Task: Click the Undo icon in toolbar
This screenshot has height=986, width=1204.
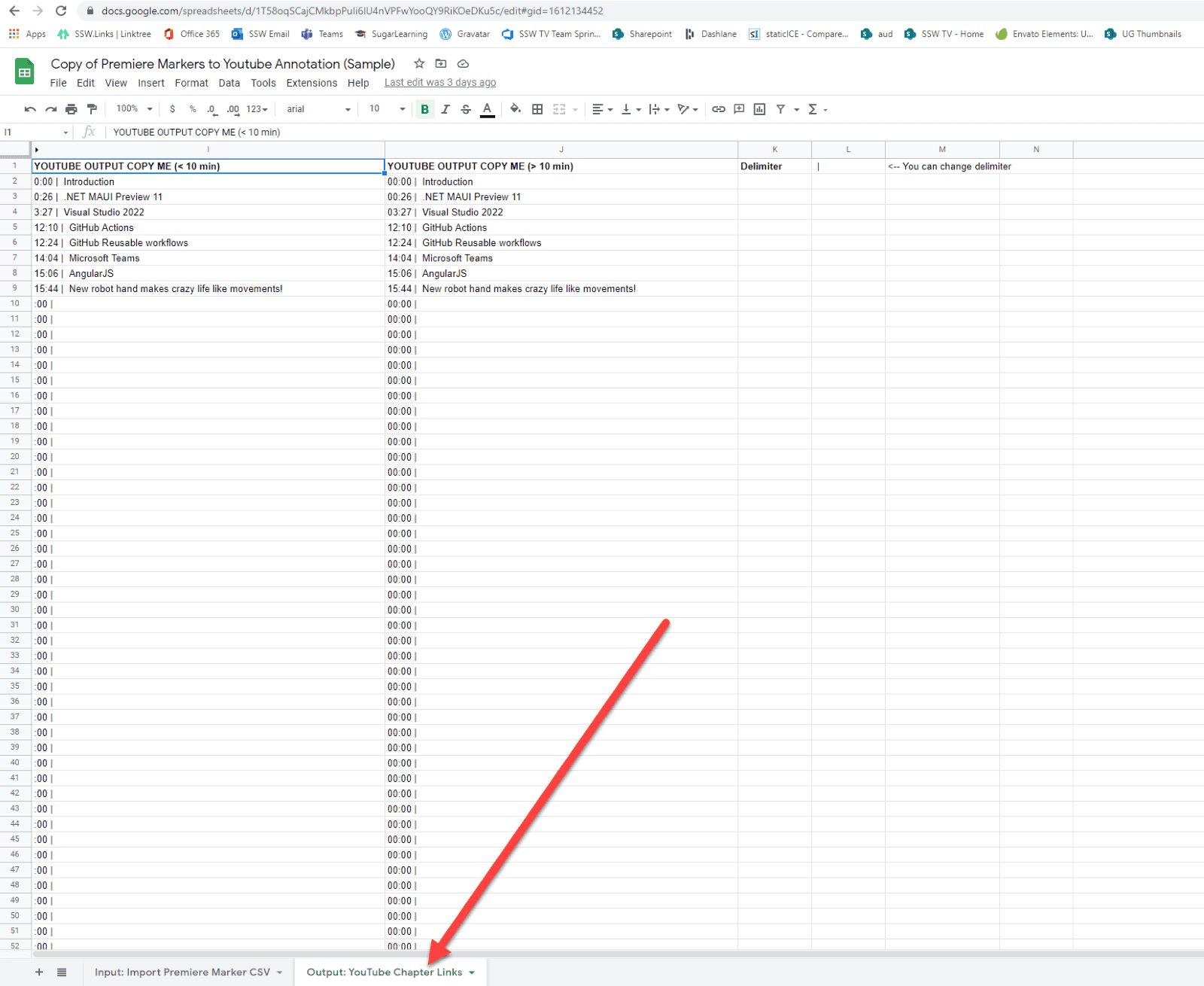Action: [x=30, y=109]
